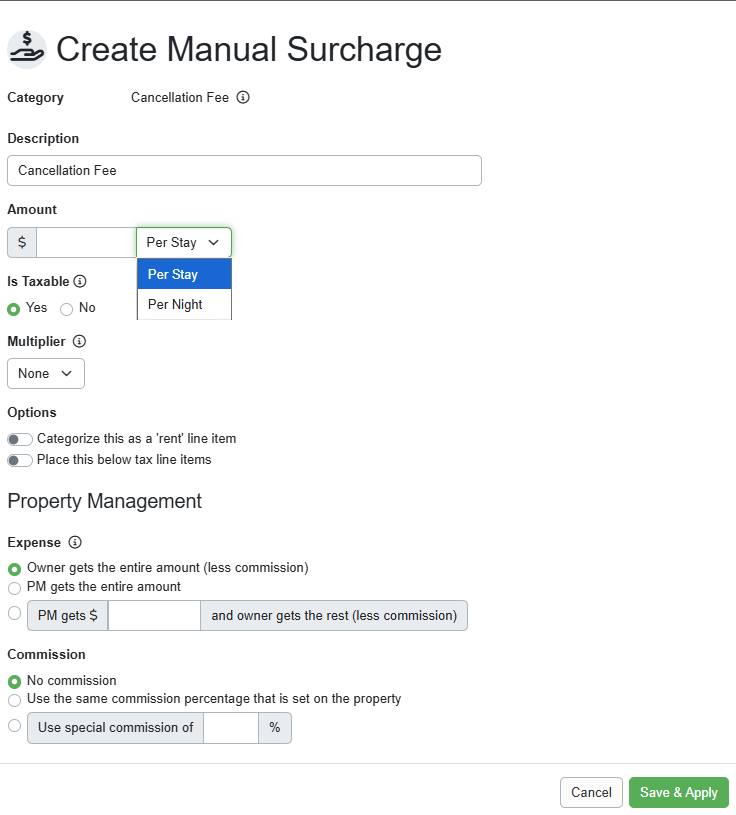Choose PM gets the entire amount option
Screen dimensions: 736x815
15,588
